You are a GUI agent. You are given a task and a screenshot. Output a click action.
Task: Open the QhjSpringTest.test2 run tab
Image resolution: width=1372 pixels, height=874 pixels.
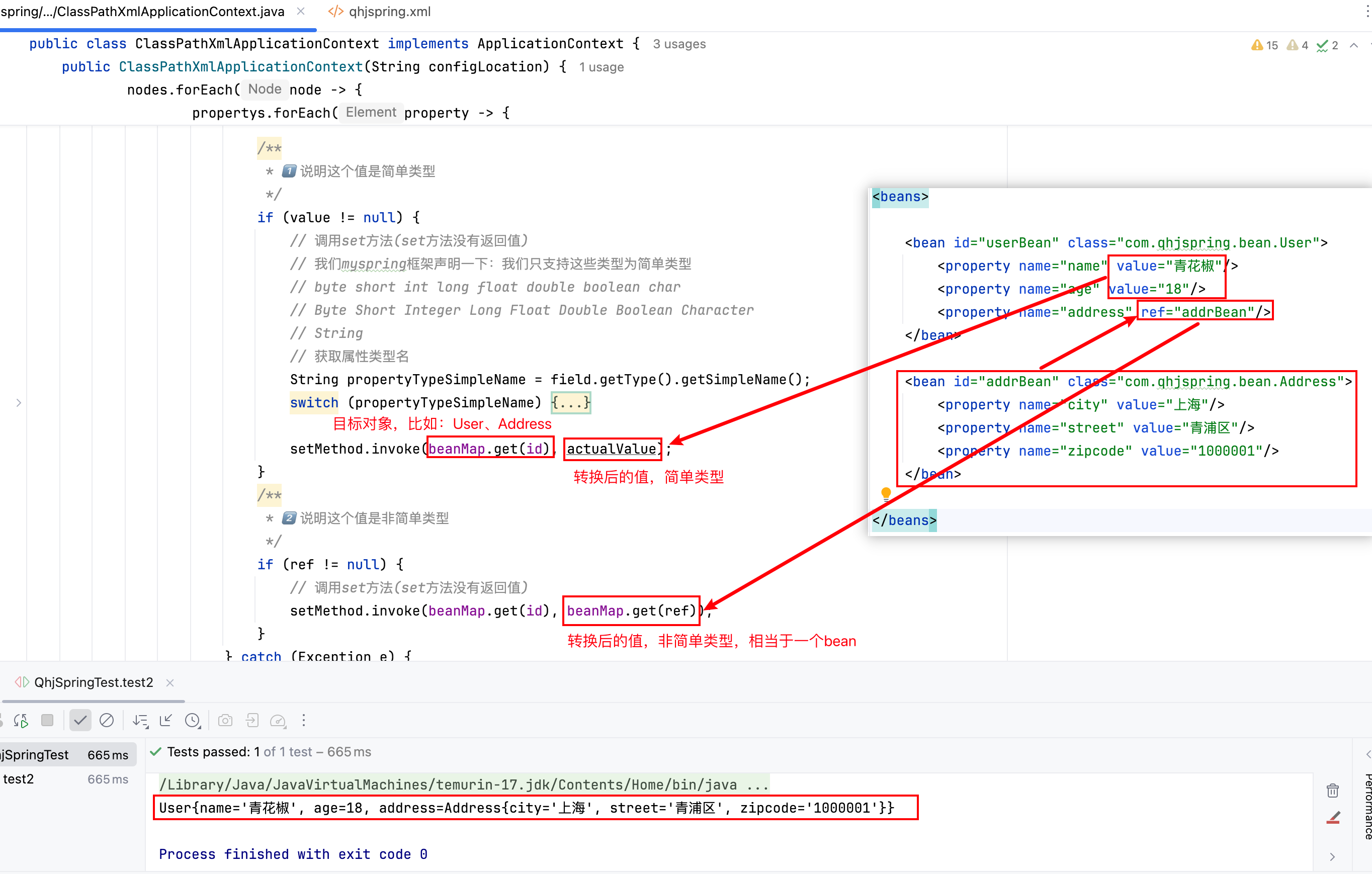pyautogui.click(x=85, y=682)
